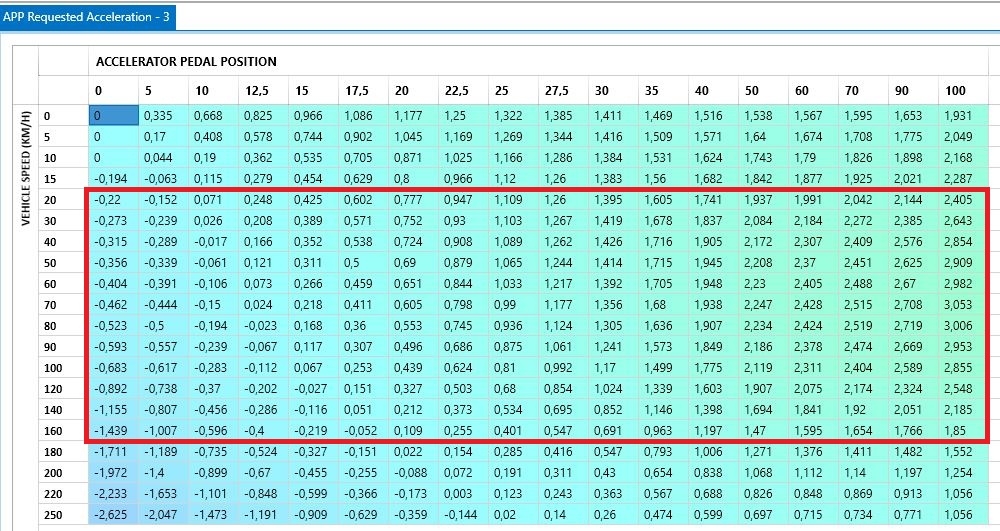Select cell 0,771 in speed 250 row
Image resolution: width=1000 pixels, height=531 pixels.
913,515
